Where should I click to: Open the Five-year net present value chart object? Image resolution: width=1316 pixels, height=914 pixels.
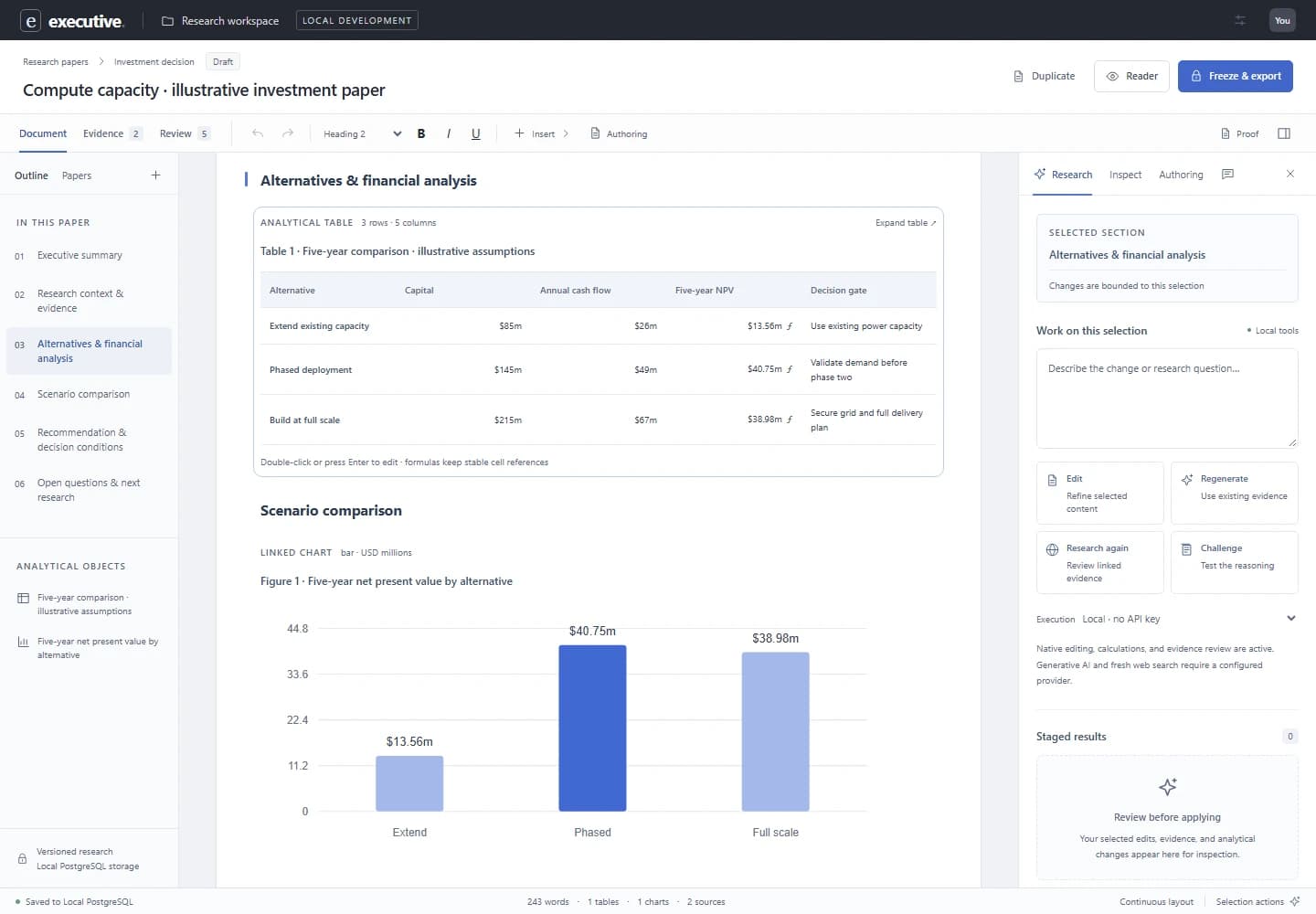[89, 648]
